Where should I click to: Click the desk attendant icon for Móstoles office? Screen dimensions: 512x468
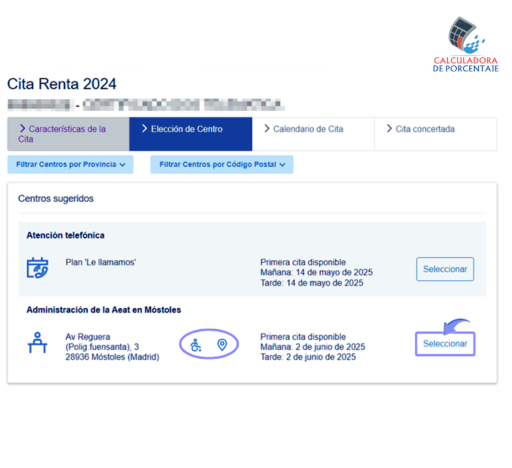pos(37,343)
